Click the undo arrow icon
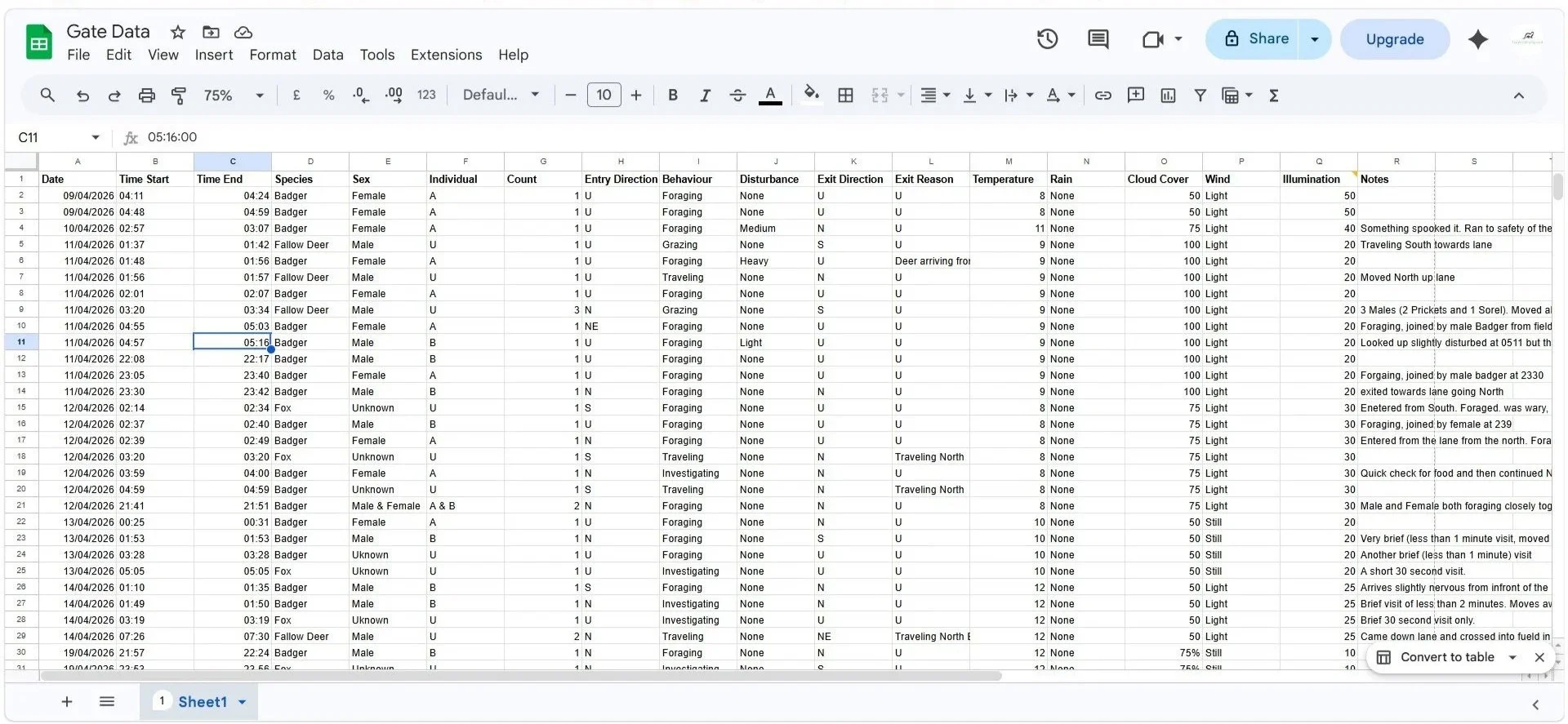The height and width of the screenshot is (724, 1568). (x=82, y=95)
